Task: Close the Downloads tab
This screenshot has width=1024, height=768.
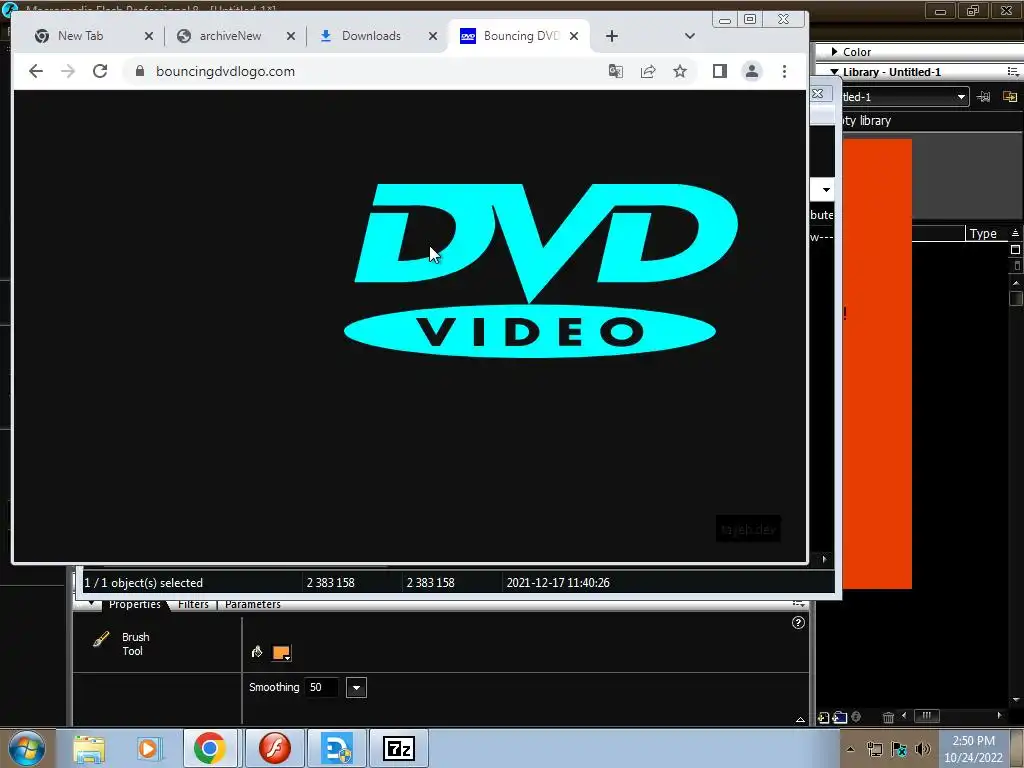Action: [432, 36]
